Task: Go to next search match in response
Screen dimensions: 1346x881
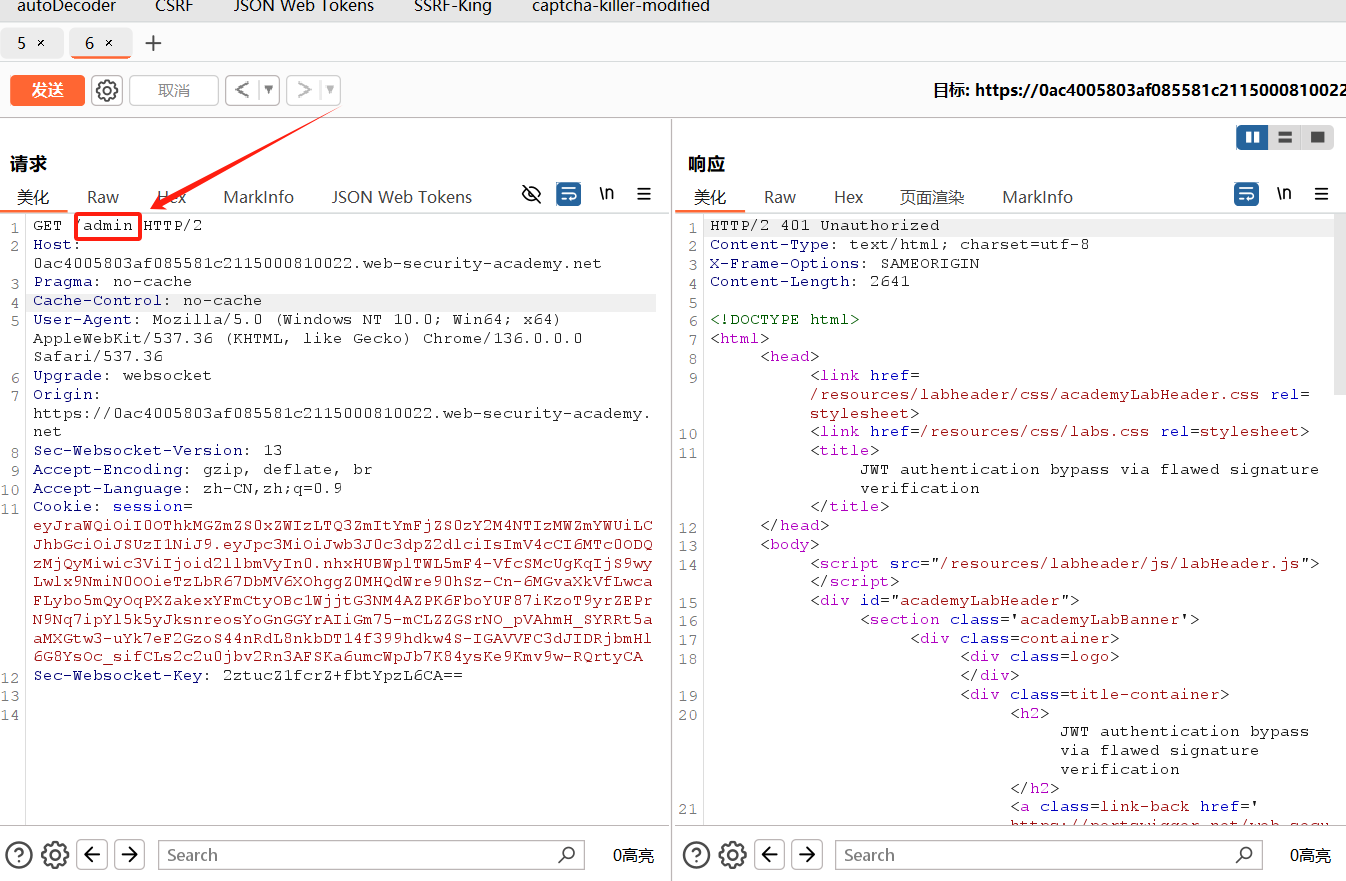Action: point(807,855)
